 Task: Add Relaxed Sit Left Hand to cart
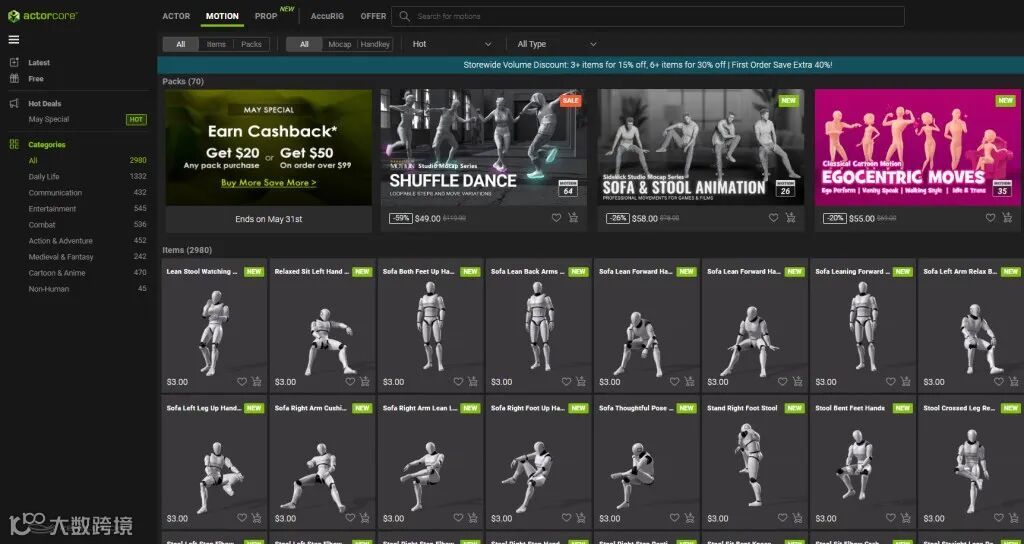365,381
